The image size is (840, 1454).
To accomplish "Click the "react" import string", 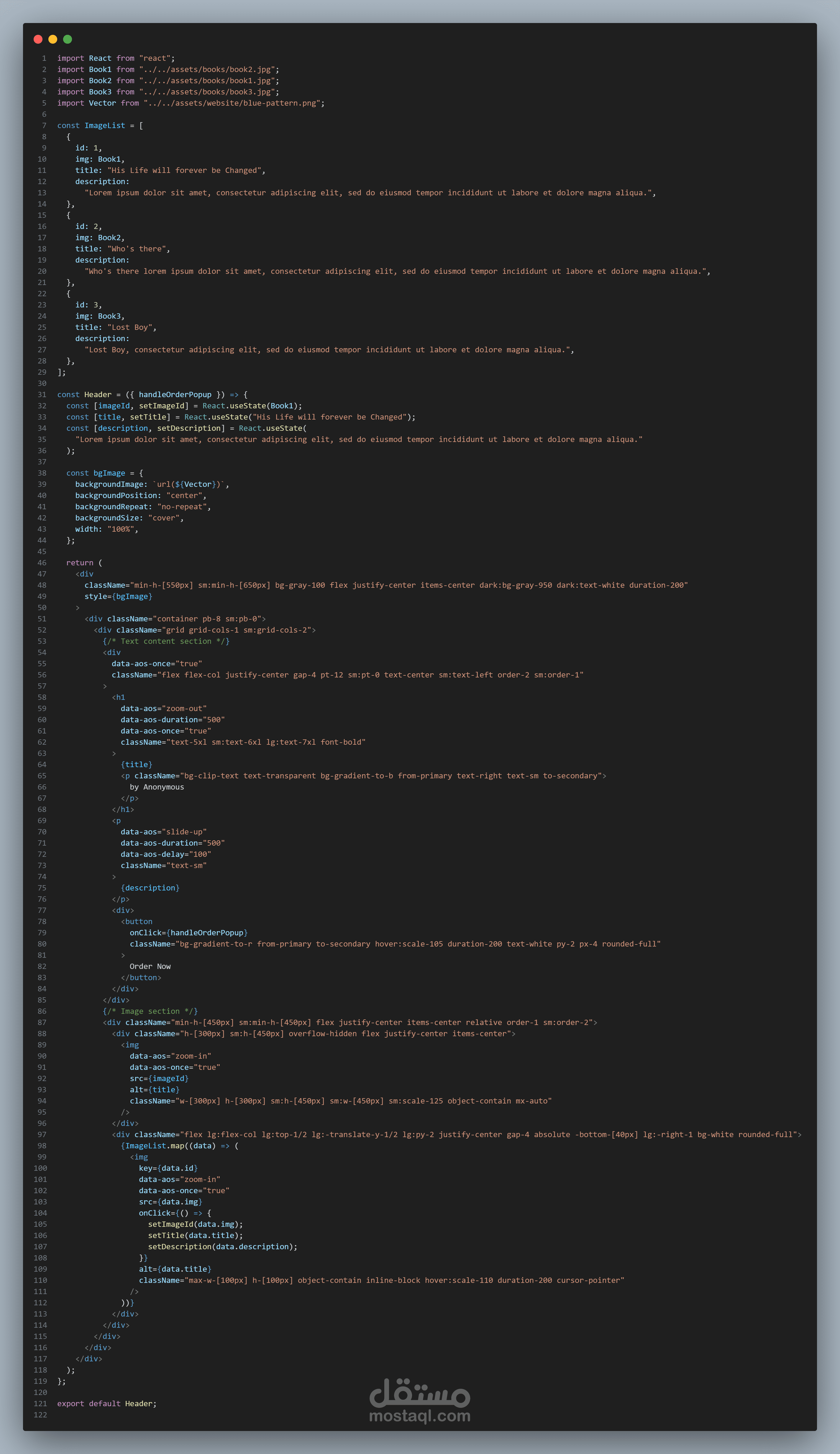I will 155,58.
